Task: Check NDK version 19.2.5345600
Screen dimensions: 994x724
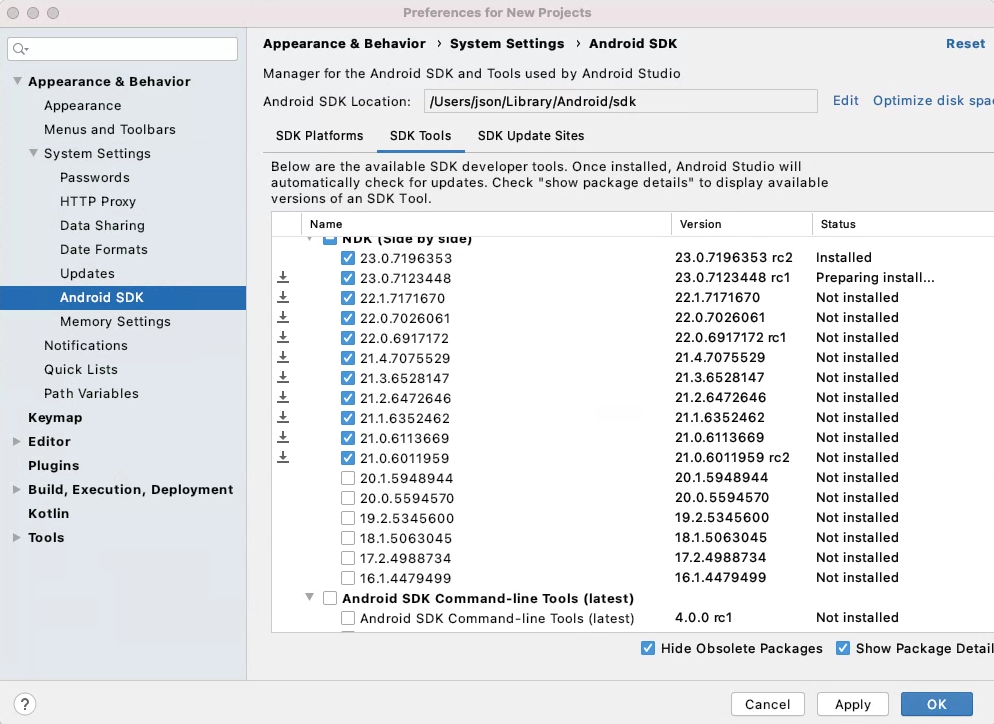Action: (347, 518)
